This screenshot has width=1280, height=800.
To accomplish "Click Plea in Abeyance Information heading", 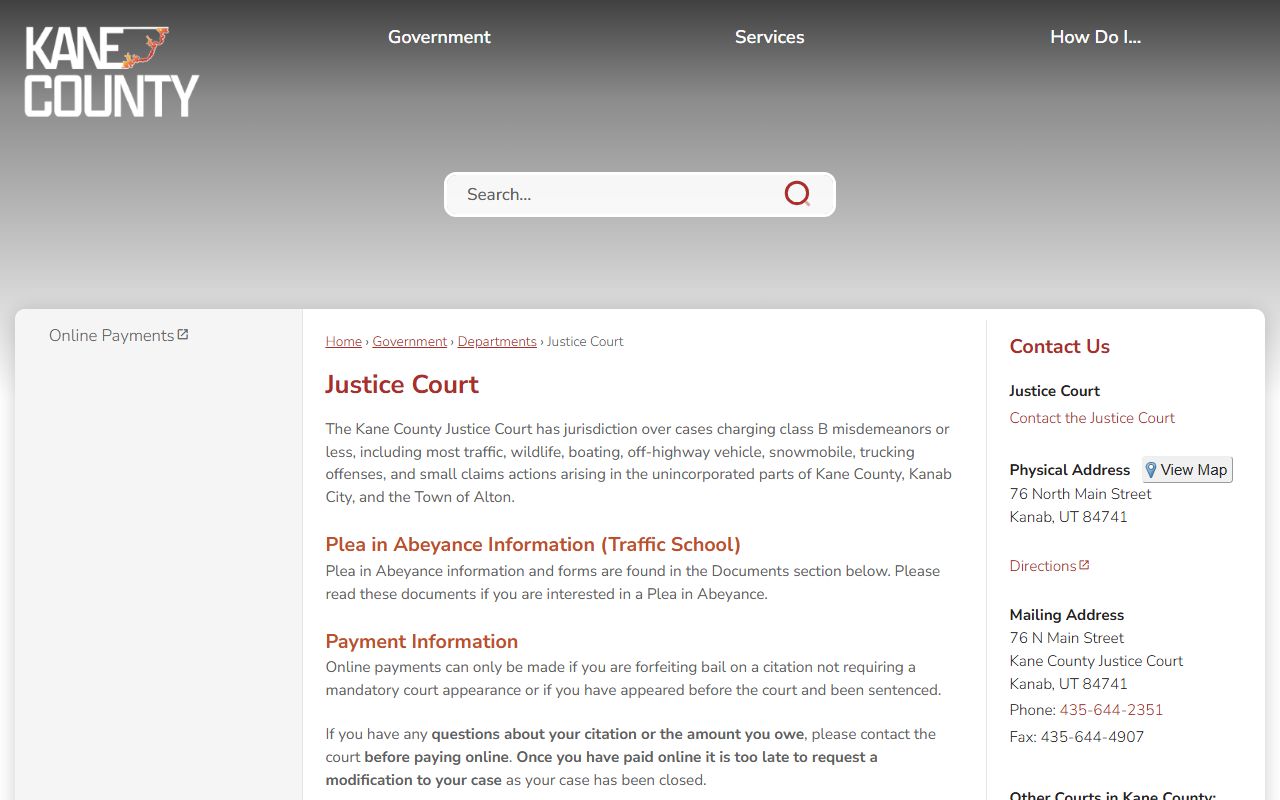I will click(533, 544).
